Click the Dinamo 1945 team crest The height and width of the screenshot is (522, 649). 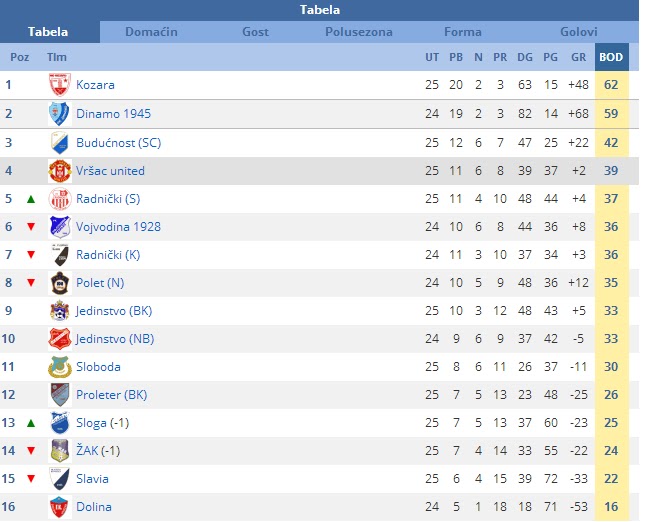[x=60, y=114]
